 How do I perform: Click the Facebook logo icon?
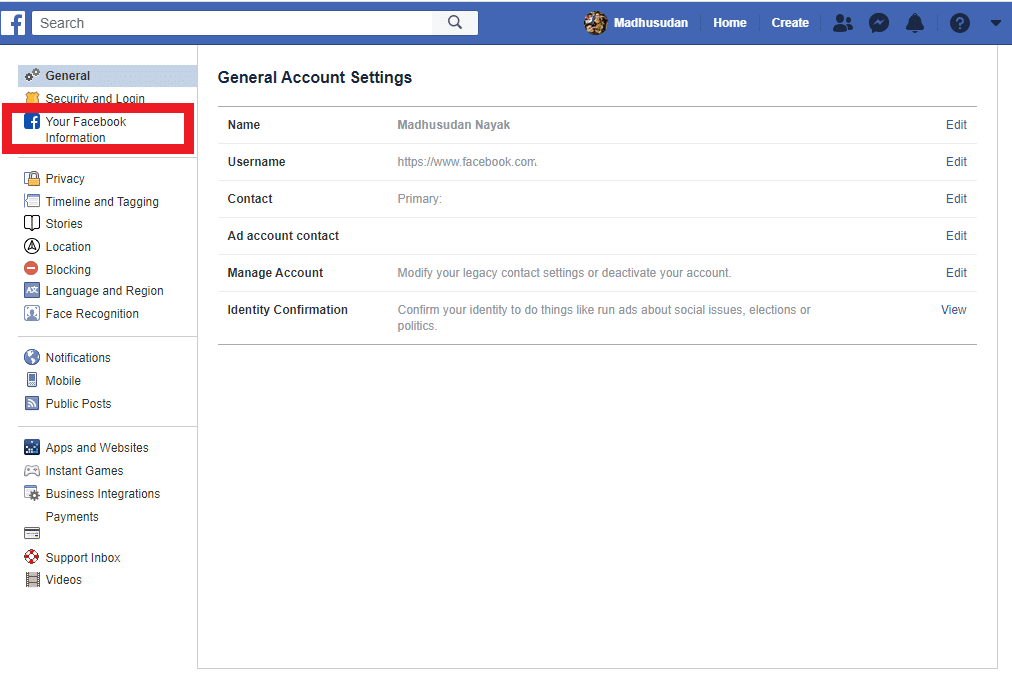[x=13, y=23]
